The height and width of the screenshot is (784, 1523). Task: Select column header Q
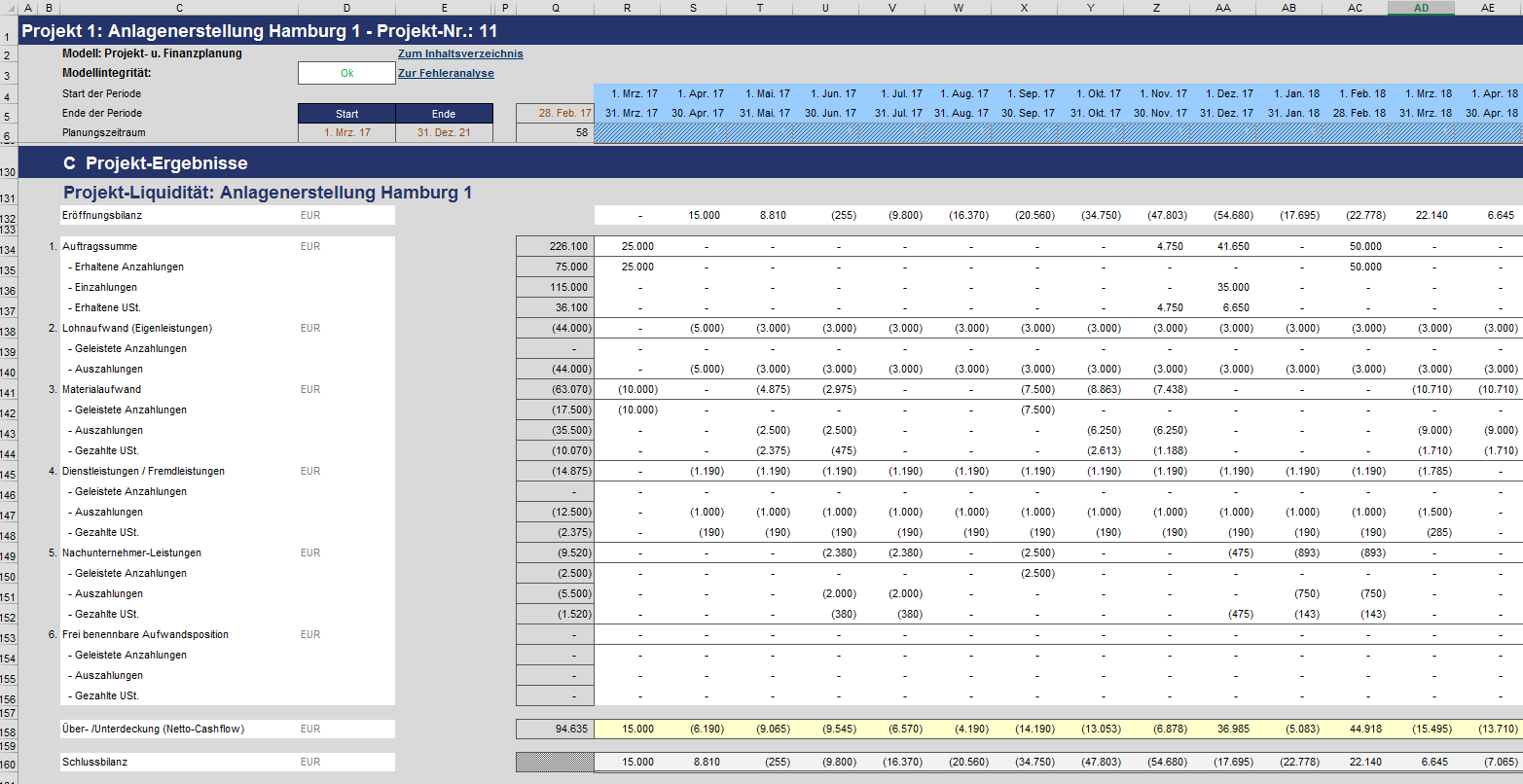click(x=555, y=8)
